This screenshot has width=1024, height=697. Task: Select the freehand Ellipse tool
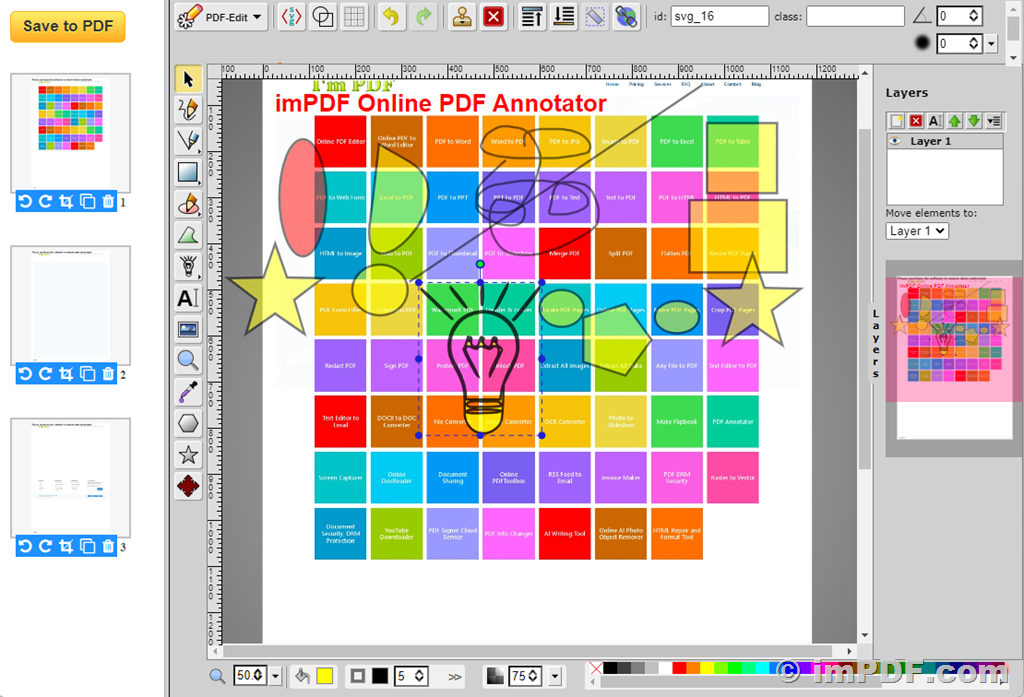pos(188,204)
